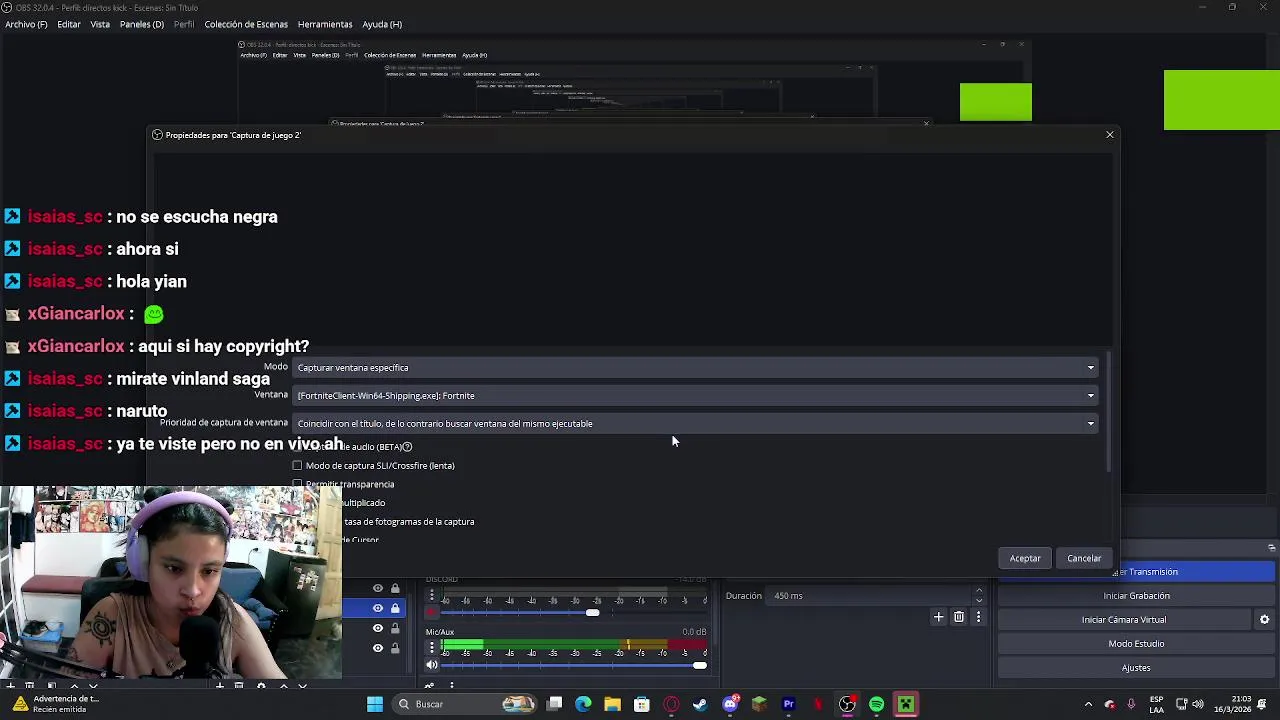The height and width of the screenshot is (720, 1280).
Task: Open the Paneles menu
Action: [x=141, y=24]
